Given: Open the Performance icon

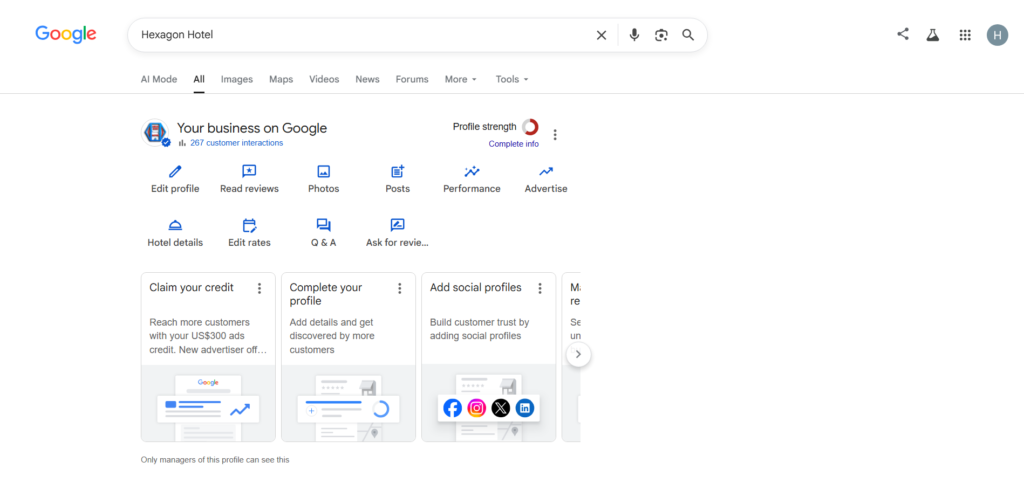Looking at the screenshot, I should pyautogui.click(x=472, y=172).
